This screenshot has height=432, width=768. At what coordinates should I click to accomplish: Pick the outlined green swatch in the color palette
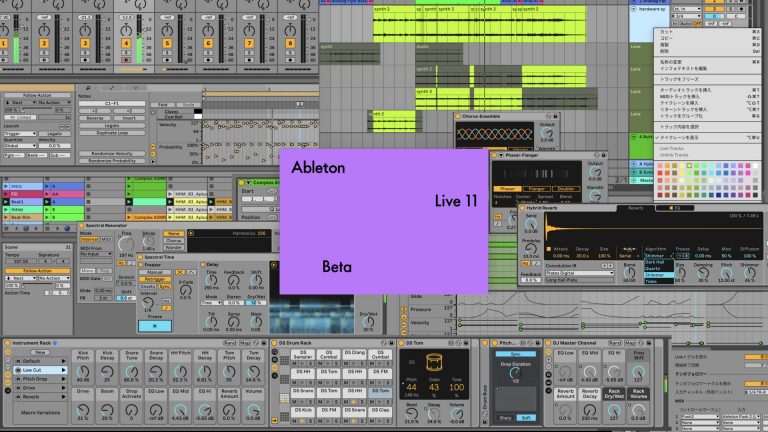[689, 166]
